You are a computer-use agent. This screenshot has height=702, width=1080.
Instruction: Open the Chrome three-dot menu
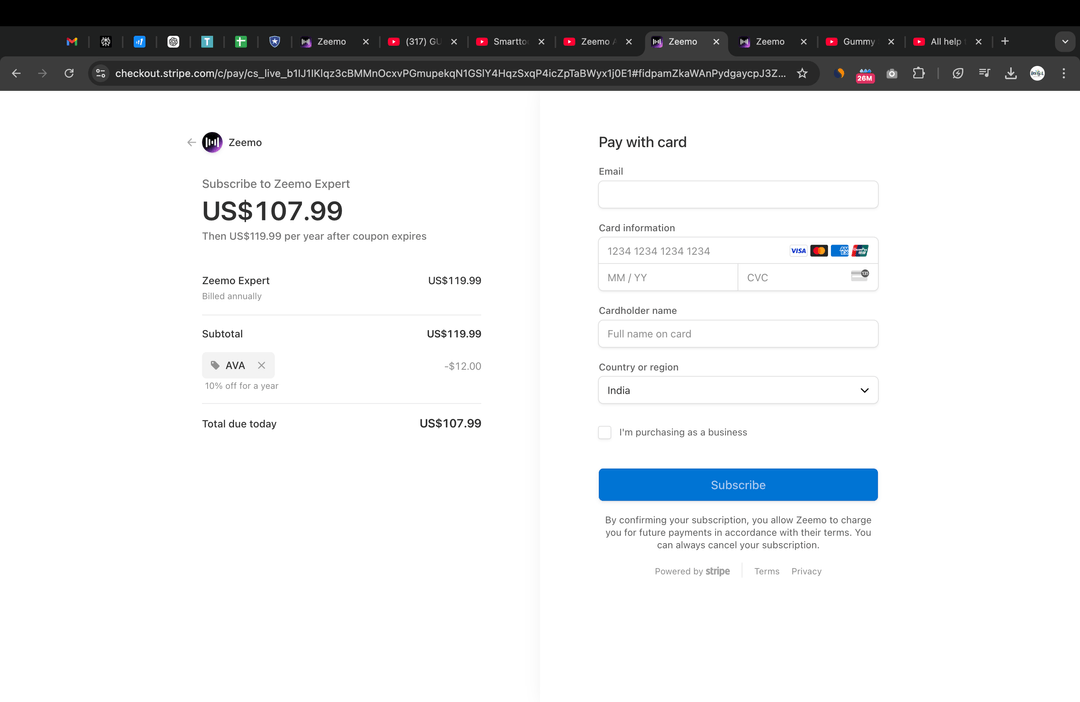1063,73
